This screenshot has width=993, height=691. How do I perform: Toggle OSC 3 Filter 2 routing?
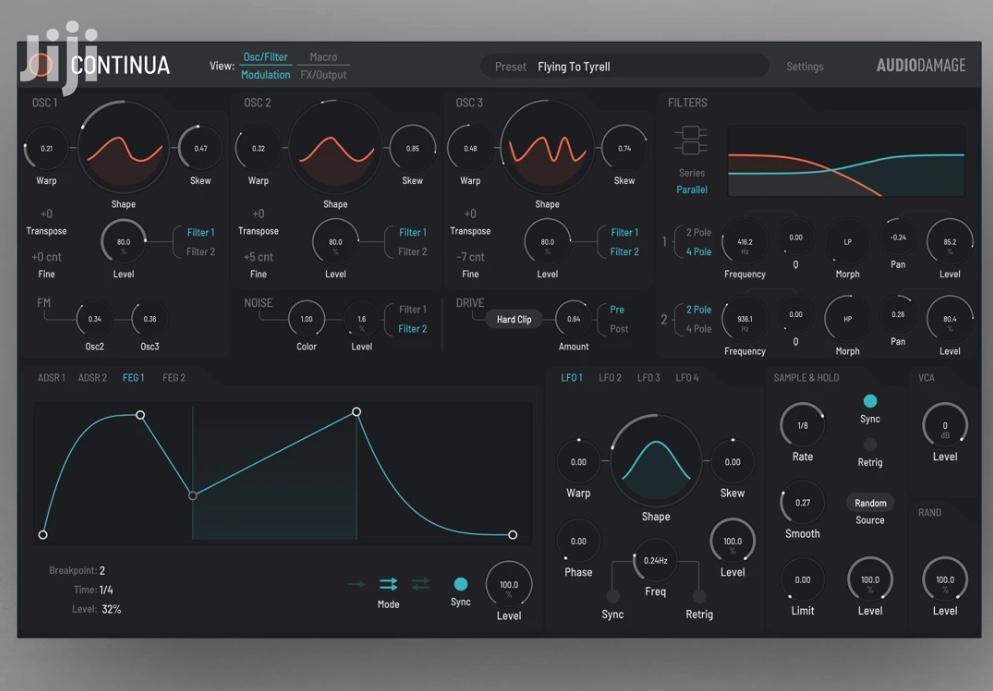click(x=624, y=251)
